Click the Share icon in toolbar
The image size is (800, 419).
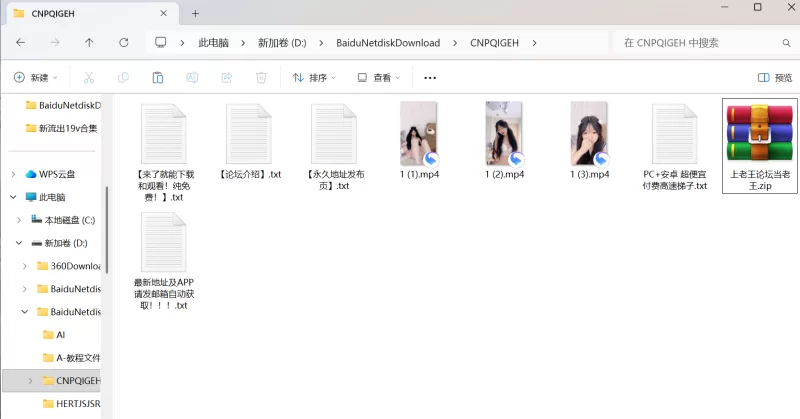227,78
